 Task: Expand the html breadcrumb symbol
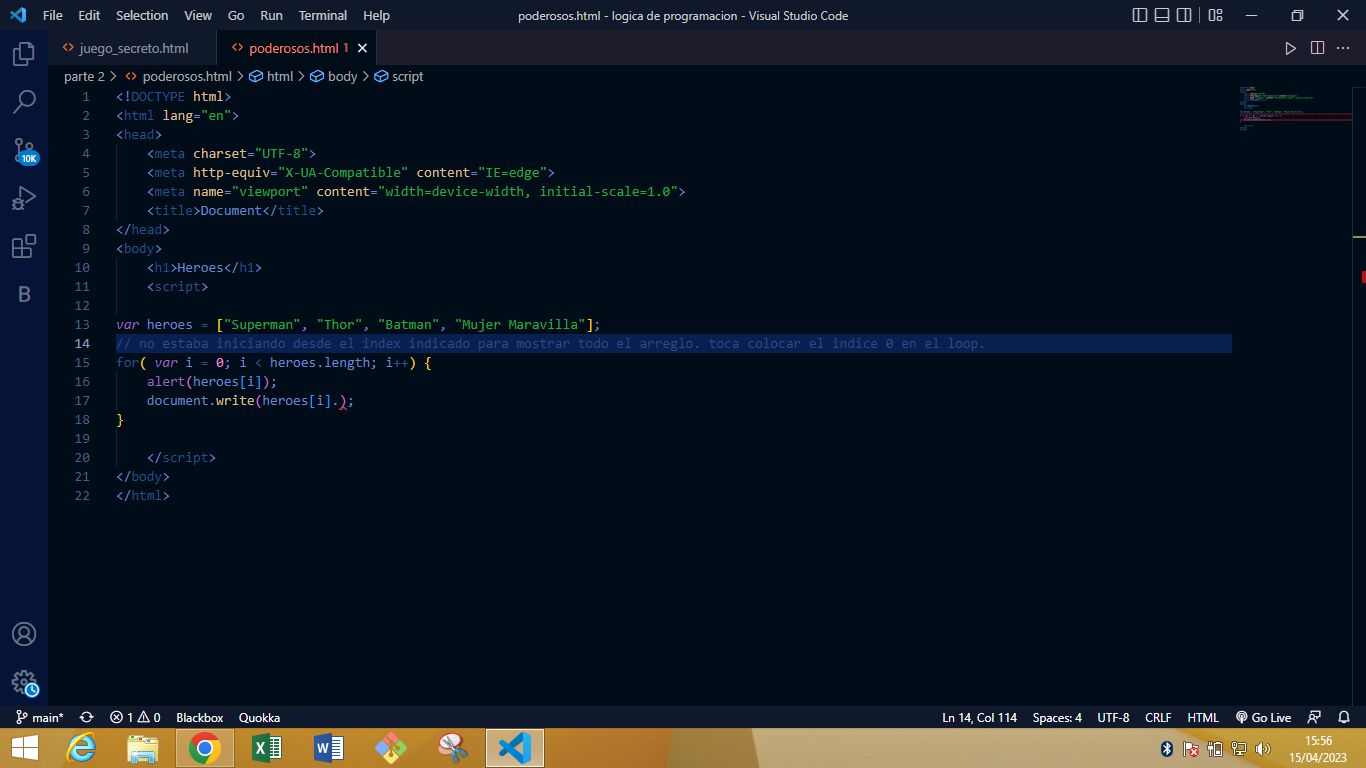(271, 76)
